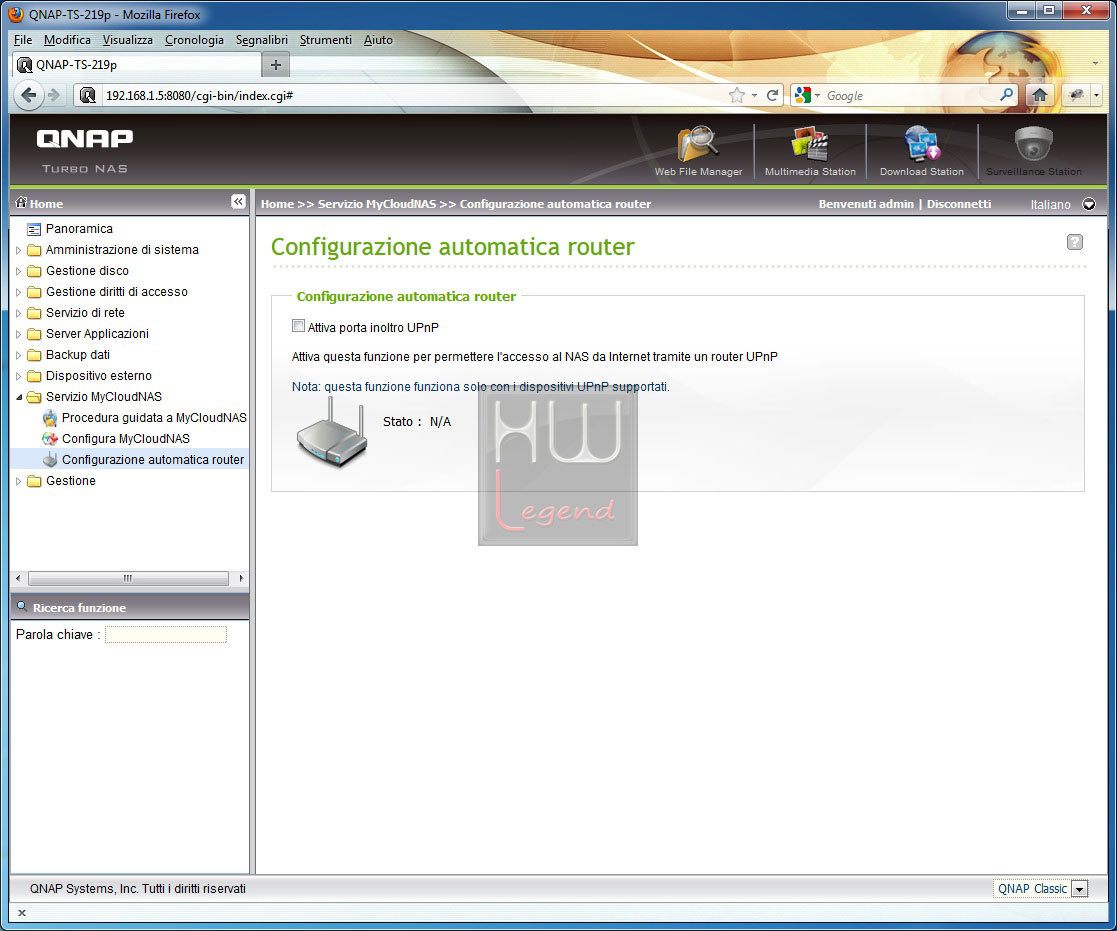The width and height of the screenshot is (1117, 931).
Task: Bookmark this page with the star icon
Action: (737, 95)
